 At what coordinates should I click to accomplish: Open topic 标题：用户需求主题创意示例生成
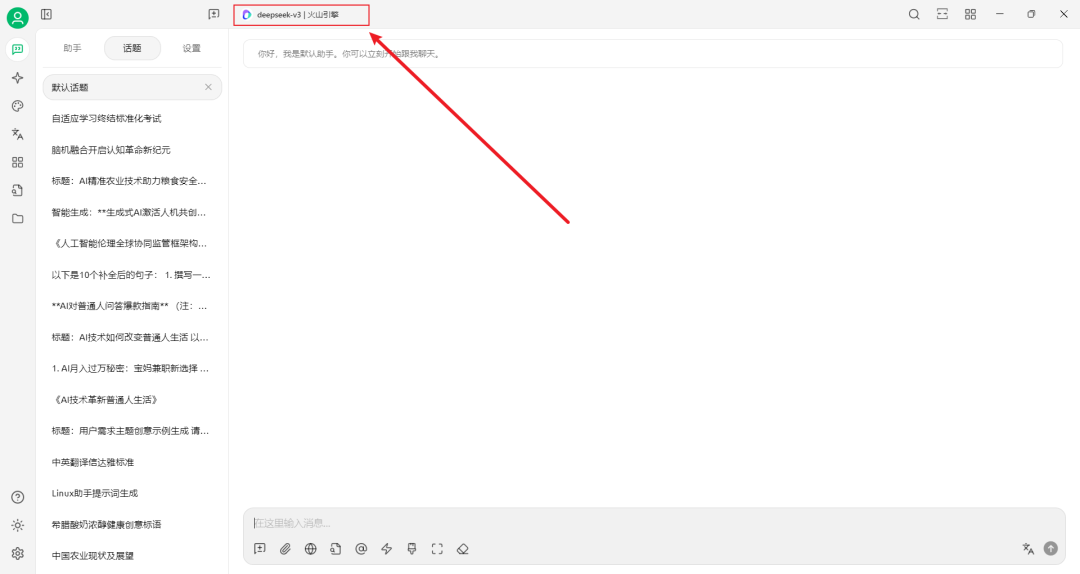coord(132,431)
